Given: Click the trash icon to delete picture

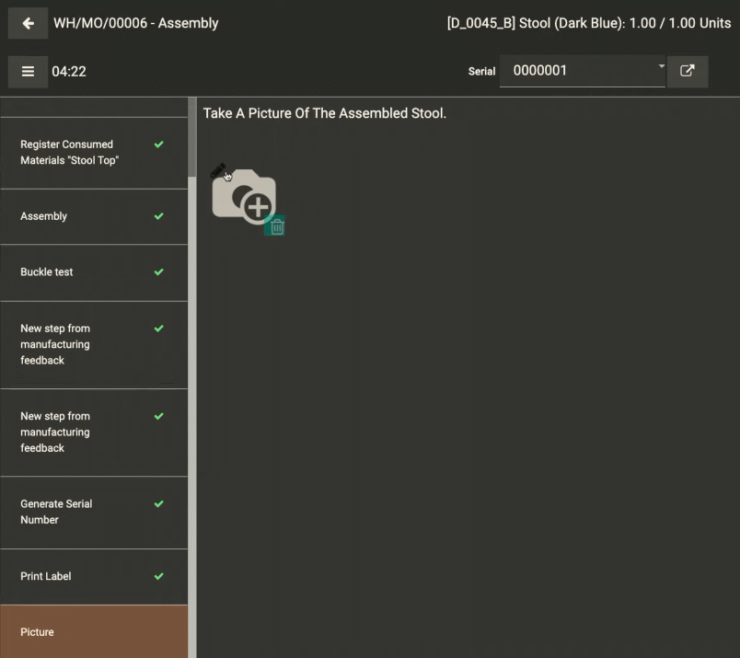Looking at the screenshot, I should (277, 228).
